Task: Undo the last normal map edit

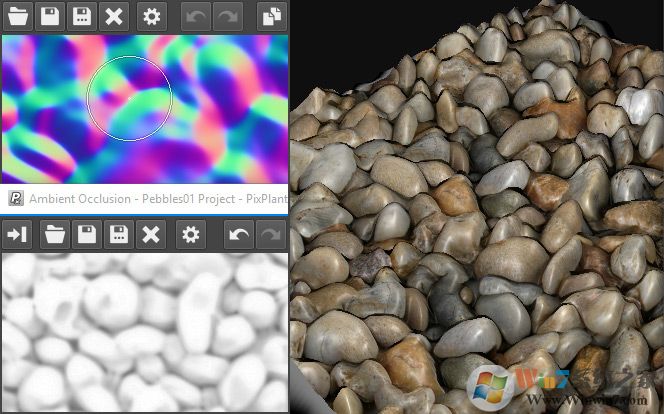Action: pos(196,16)
